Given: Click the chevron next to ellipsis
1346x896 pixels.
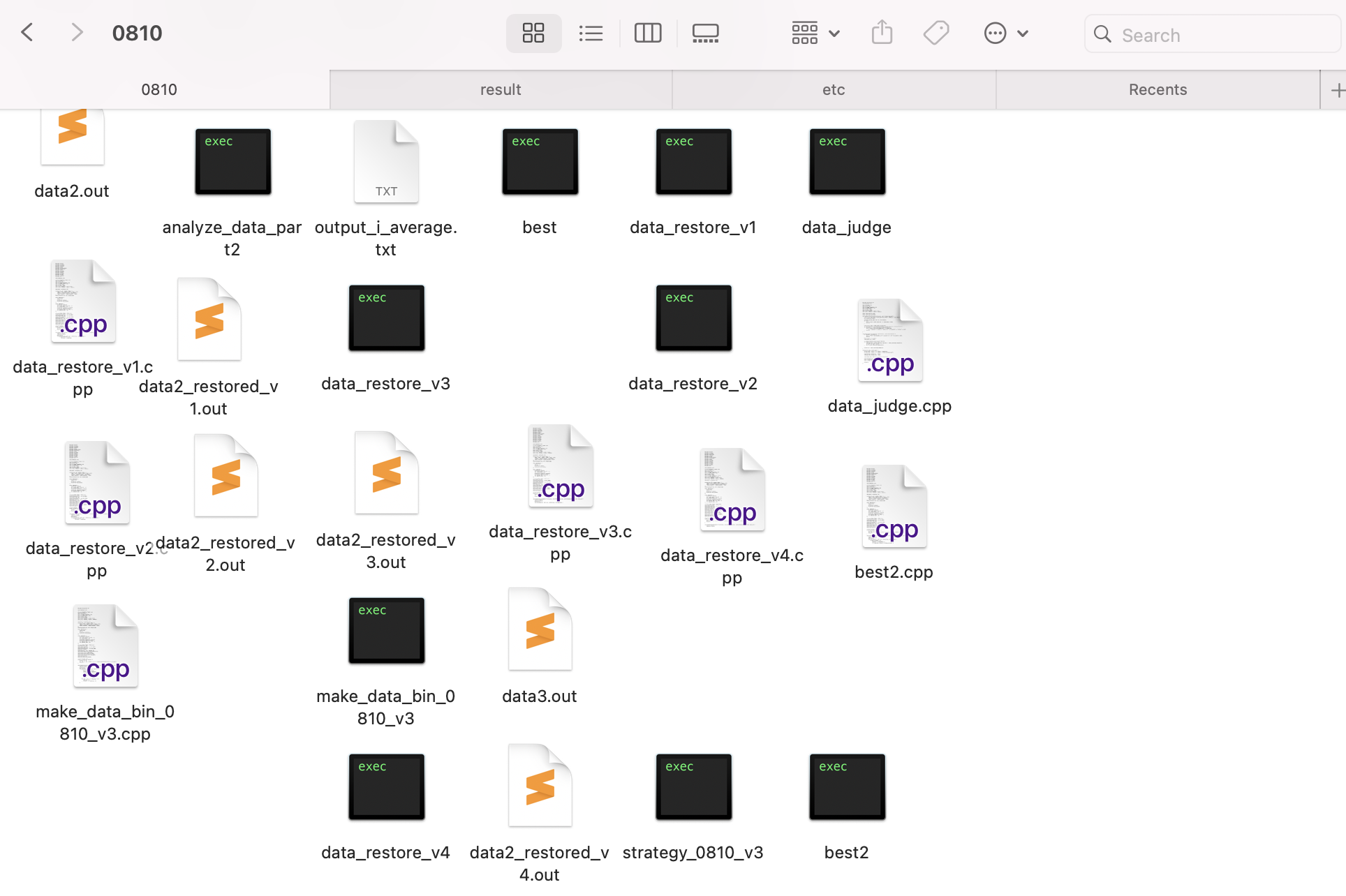Looking at the screenshot, I should coord(1023,33).
